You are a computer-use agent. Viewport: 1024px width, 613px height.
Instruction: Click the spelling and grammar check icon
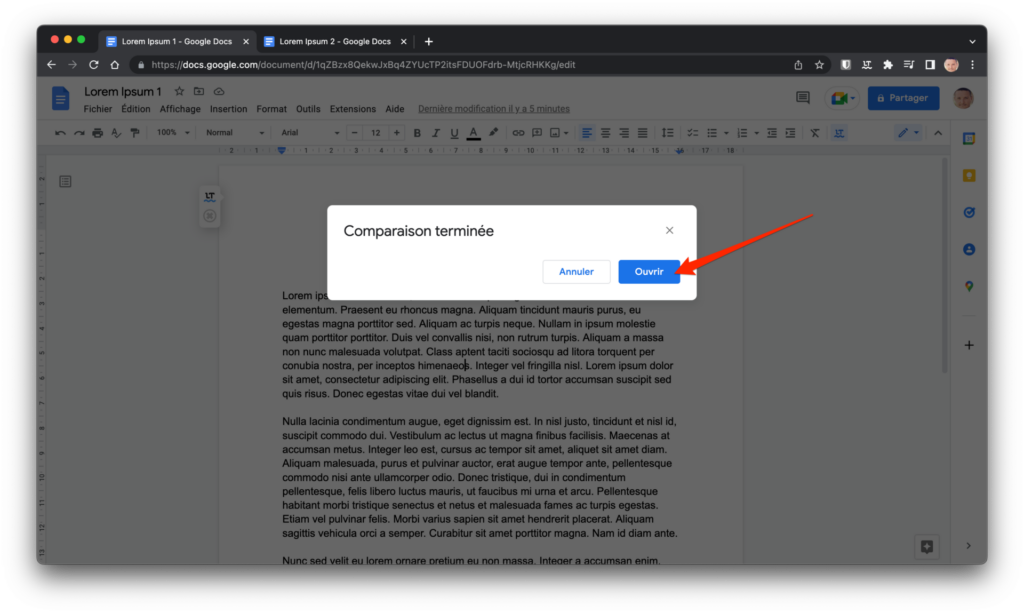tap(116, 133)
